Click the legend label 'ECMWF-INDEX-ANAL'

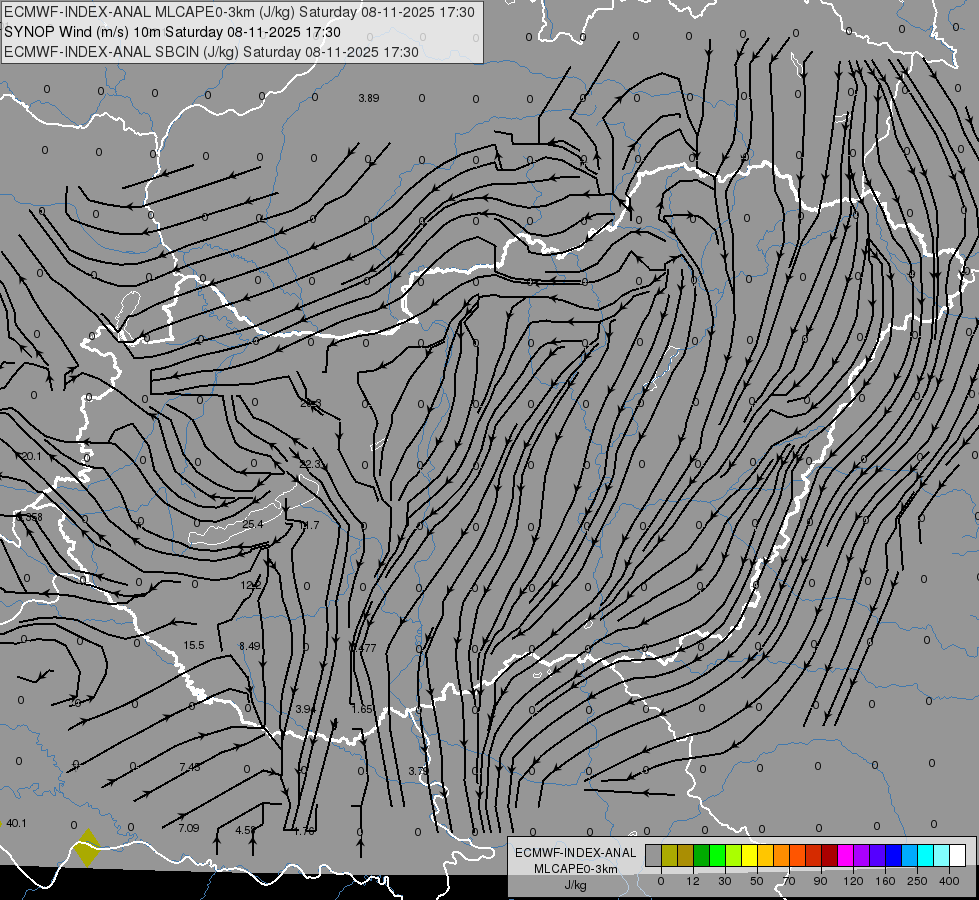(x=576, y=853)
